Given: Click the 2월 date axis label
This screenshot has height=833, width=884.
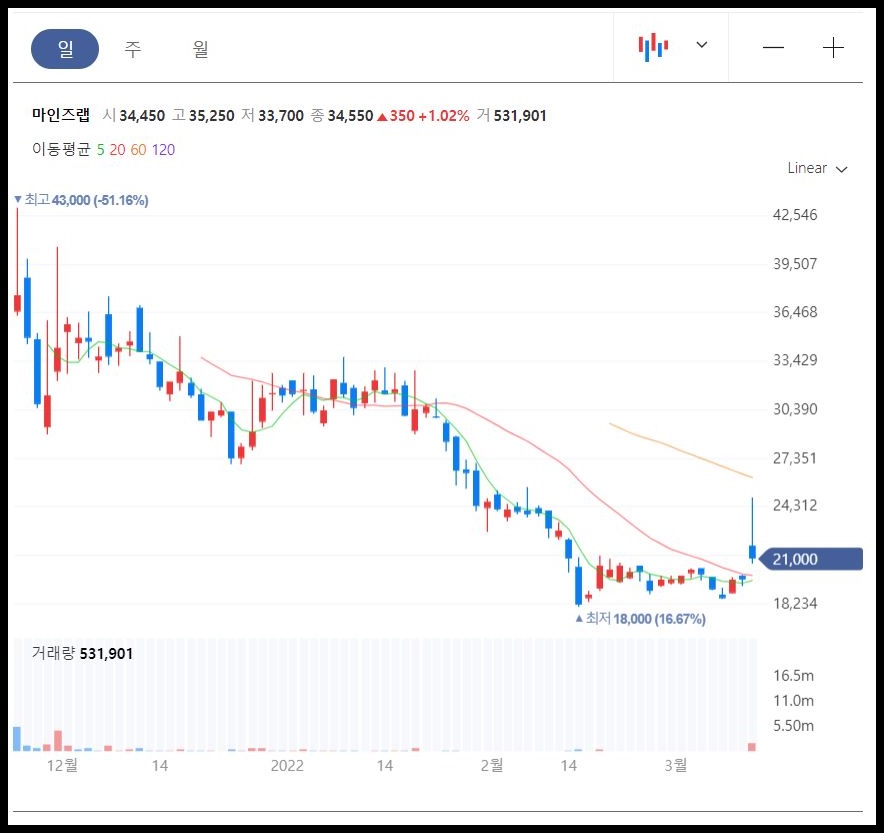Looking at the screenshot, I should (x=492, y=765).
